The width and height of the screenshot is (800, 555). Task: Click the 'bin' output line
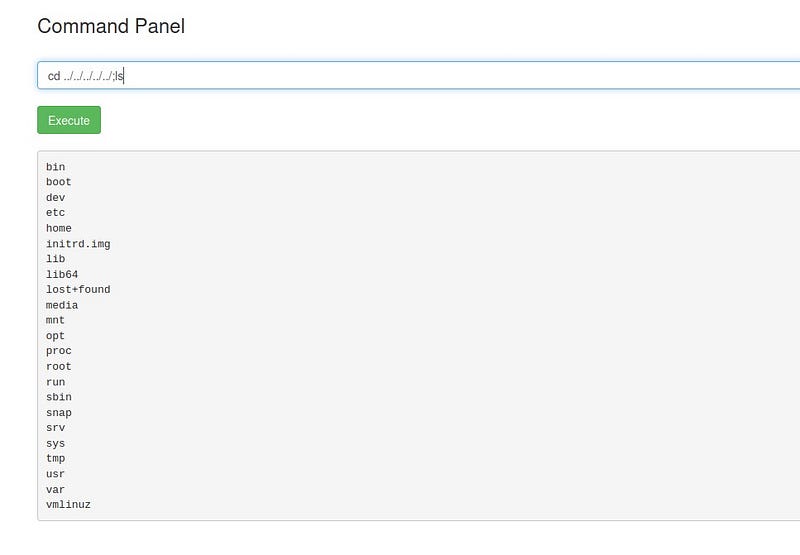(55, 167)
